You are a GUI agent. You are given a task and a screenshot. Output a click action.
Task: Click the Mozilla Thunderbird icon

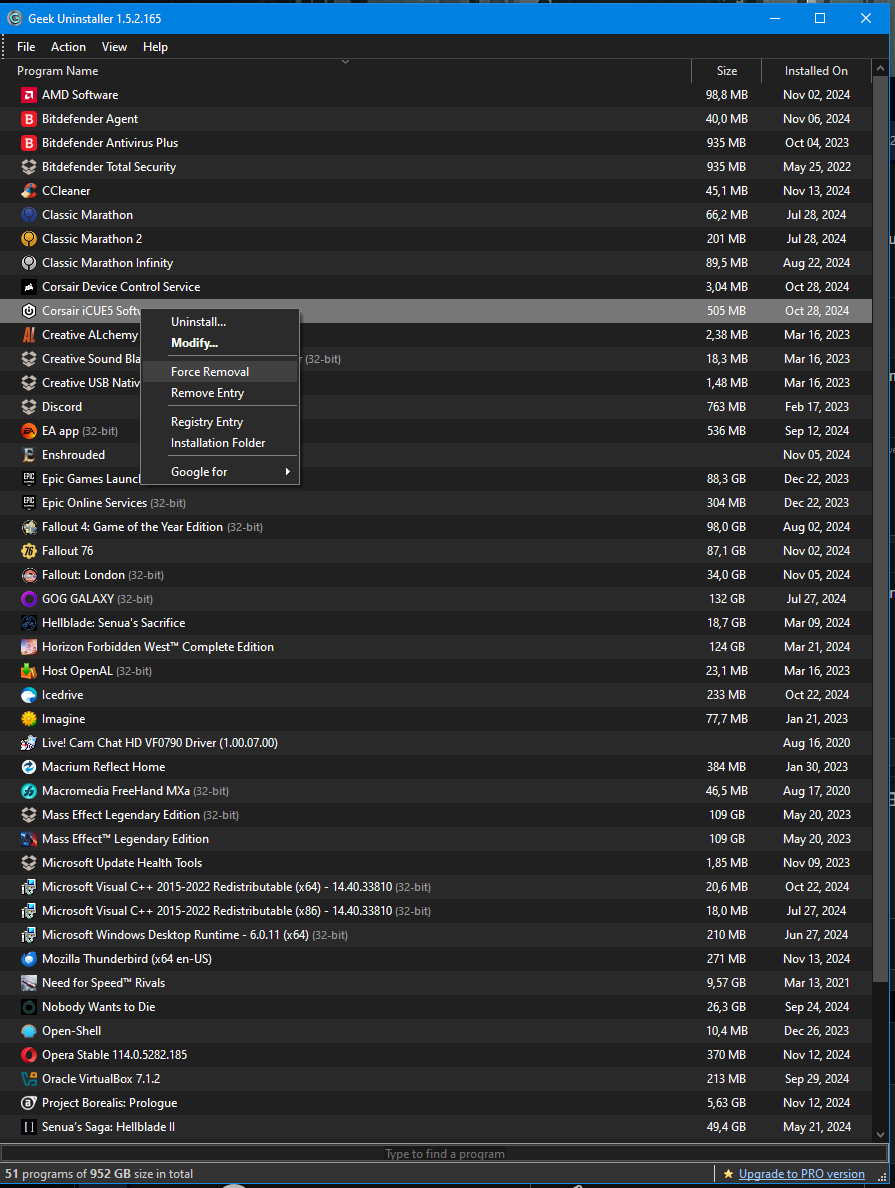coord(29,959)
